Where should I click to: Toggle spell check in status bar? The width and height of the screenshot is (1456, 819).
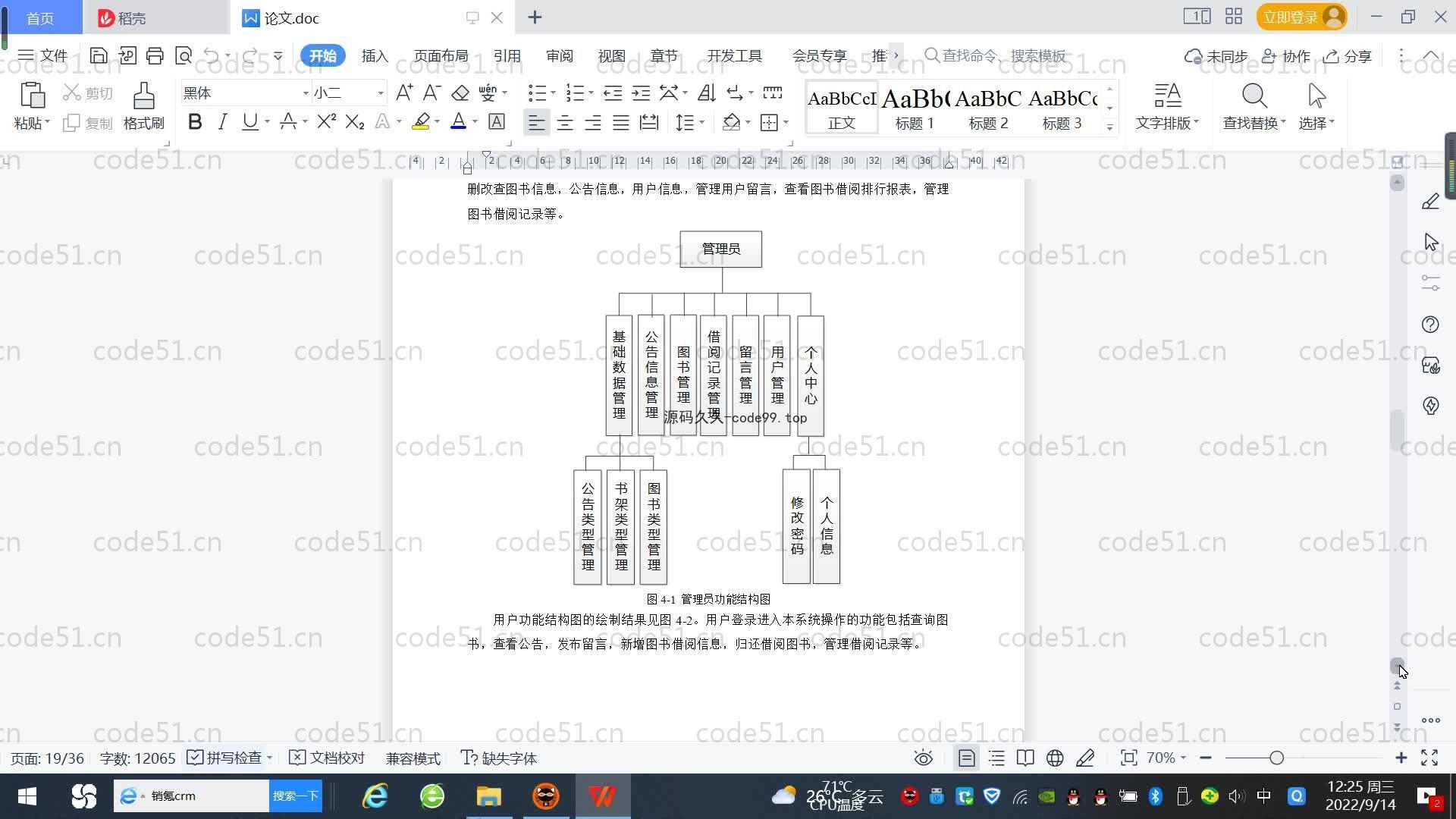(225, 758)
